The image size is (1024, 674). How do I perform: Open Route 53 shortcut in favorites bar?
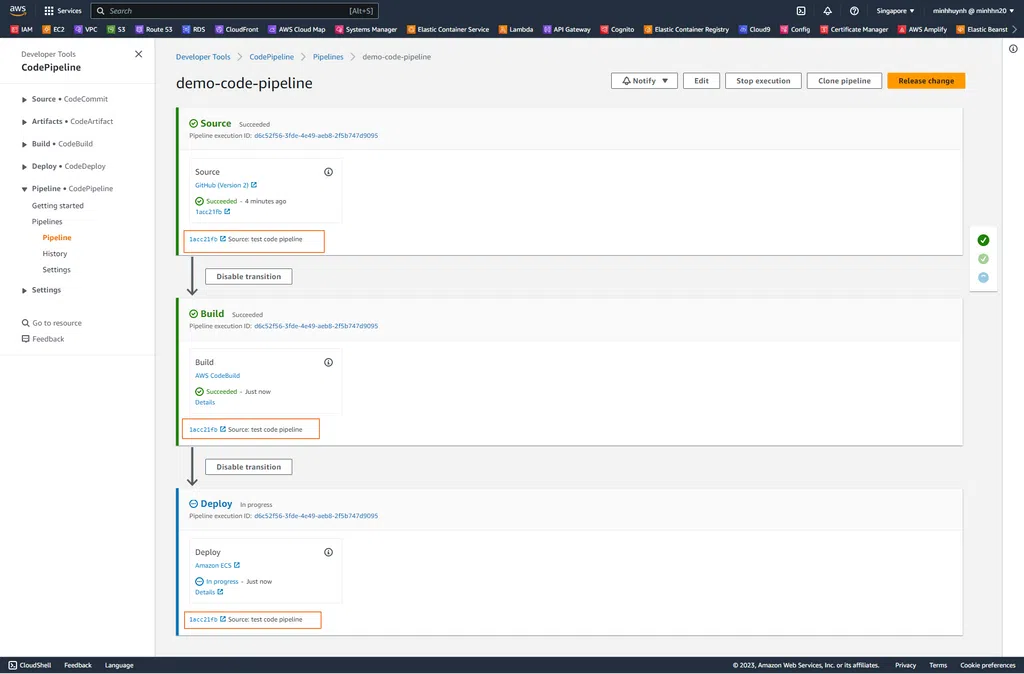(153, 29)
